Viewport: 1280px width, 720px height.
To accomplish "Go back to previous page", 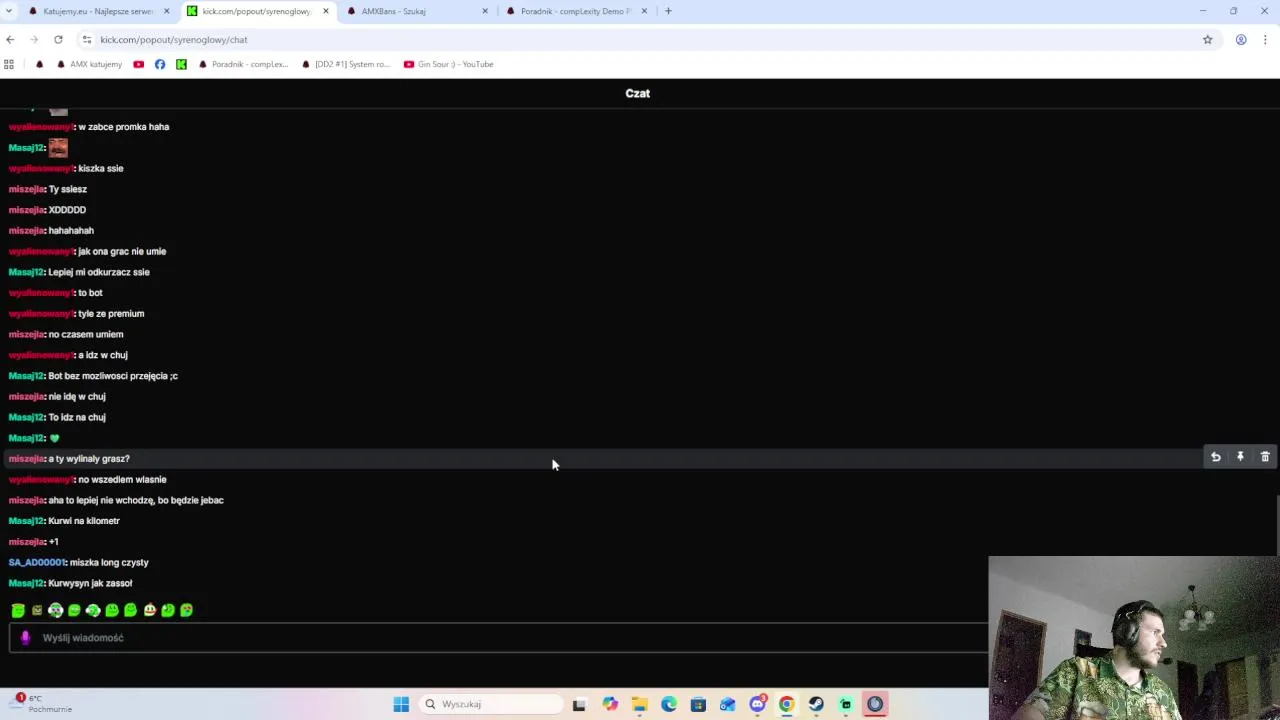I will tap(10, 39).
